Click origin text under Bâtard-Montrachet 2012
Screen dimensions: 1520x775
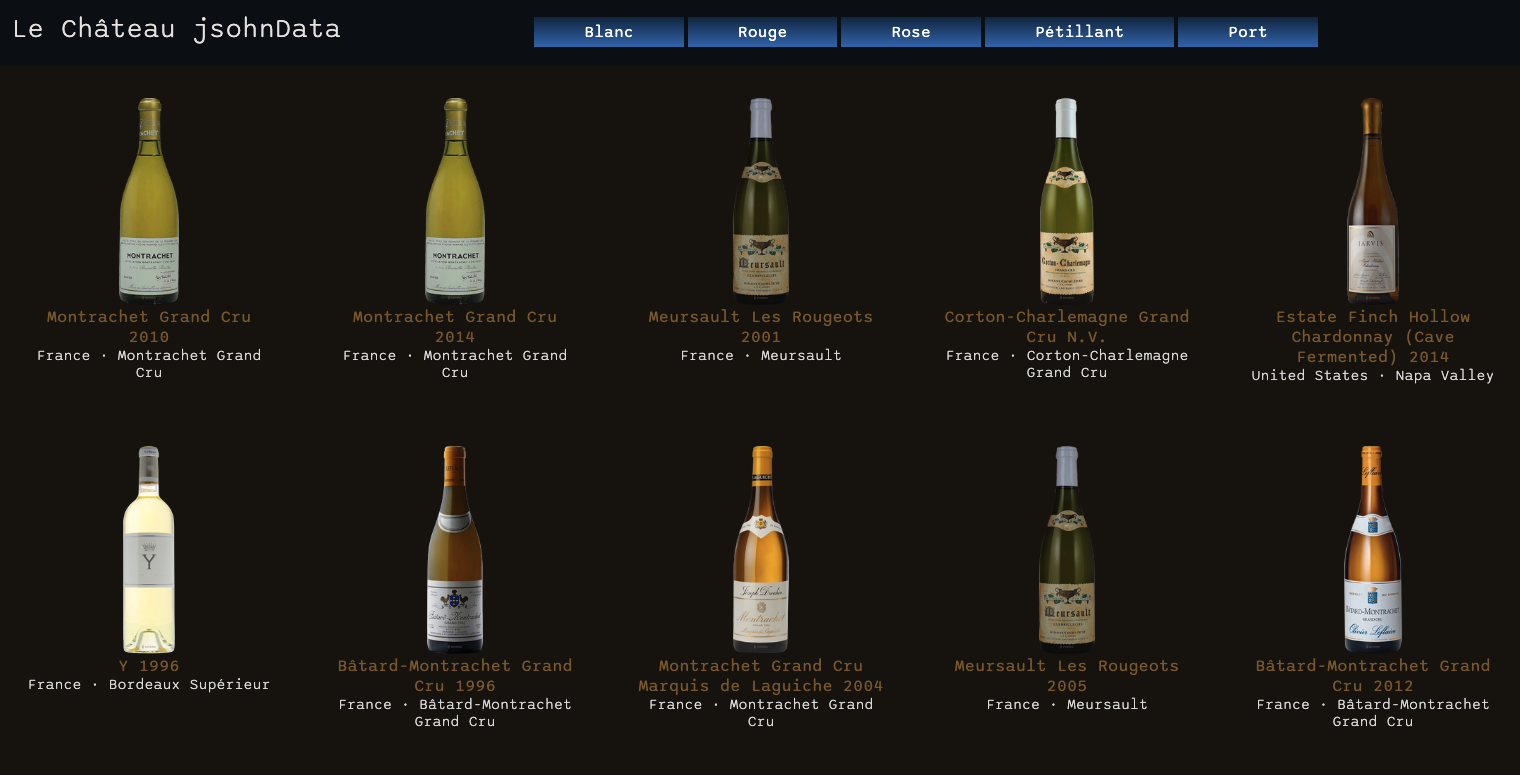1372,713
